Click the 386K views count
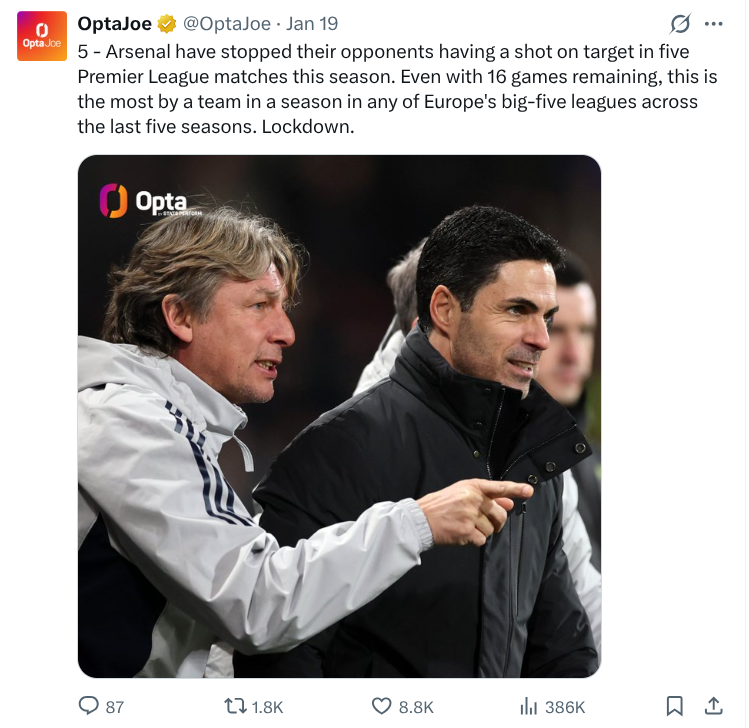 (565, 707)
